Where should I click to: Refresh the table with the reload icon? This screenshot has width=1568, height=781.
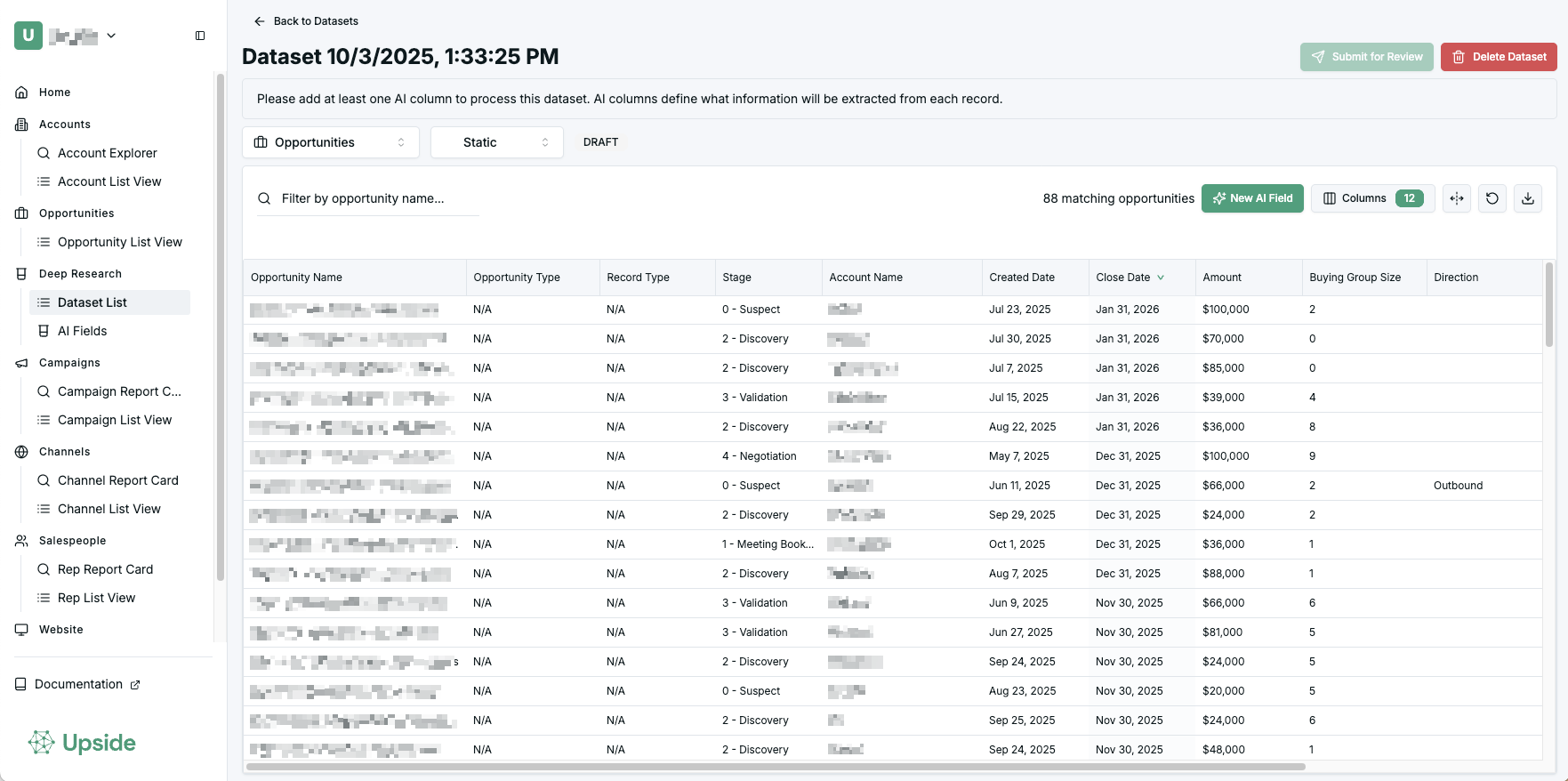tap(1492, 198)
